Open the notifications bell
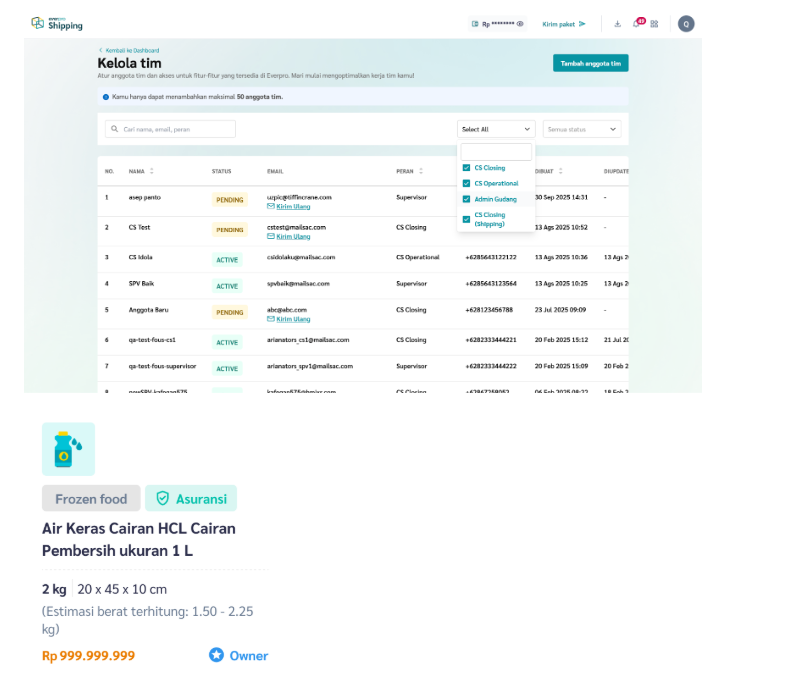Viewport: 810px width, 691px height. [636, 24]
